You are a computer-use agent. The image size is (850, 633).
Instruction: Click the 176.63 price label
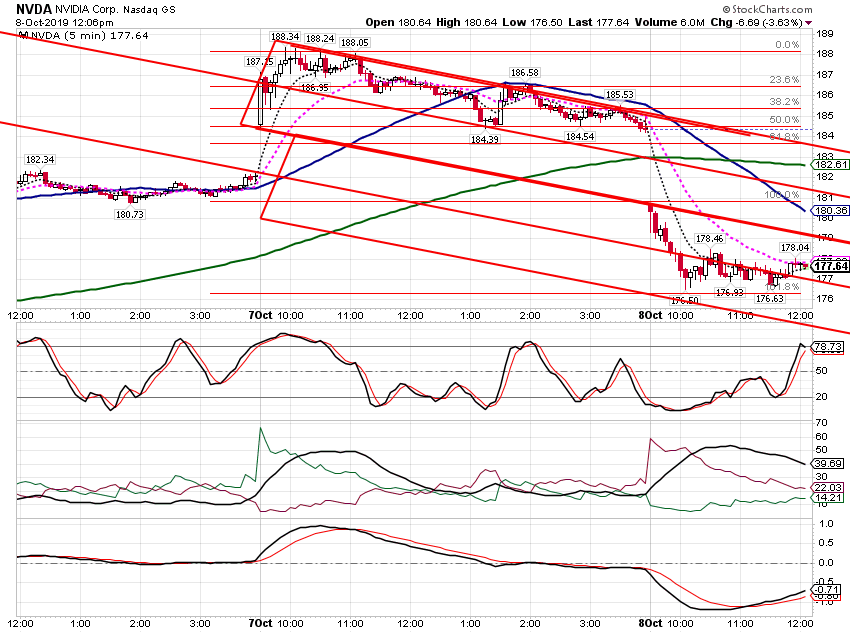(770, 299)
